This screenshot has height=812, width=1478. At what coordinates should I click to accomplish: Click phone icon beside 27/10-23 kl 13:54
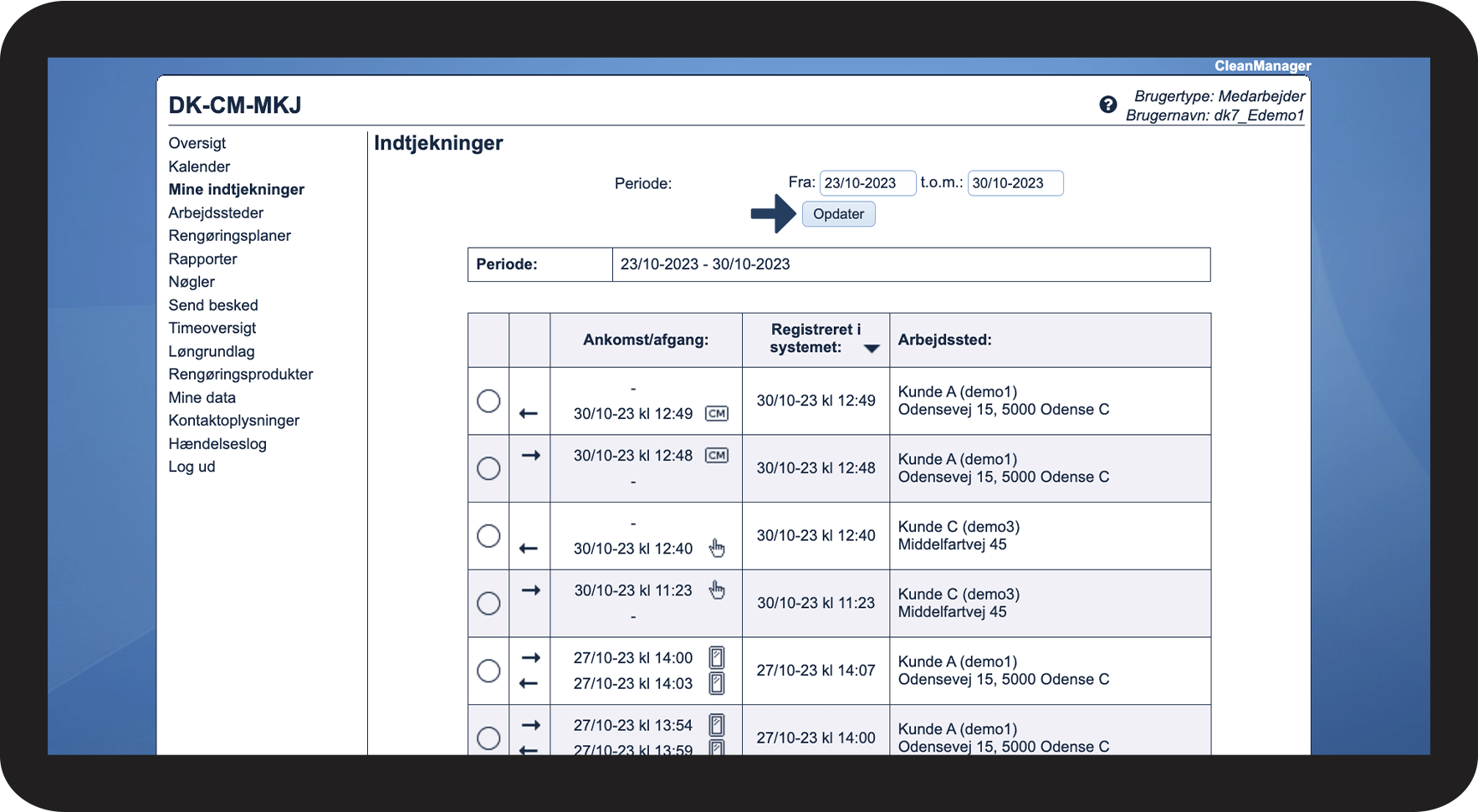coord(717,725)
